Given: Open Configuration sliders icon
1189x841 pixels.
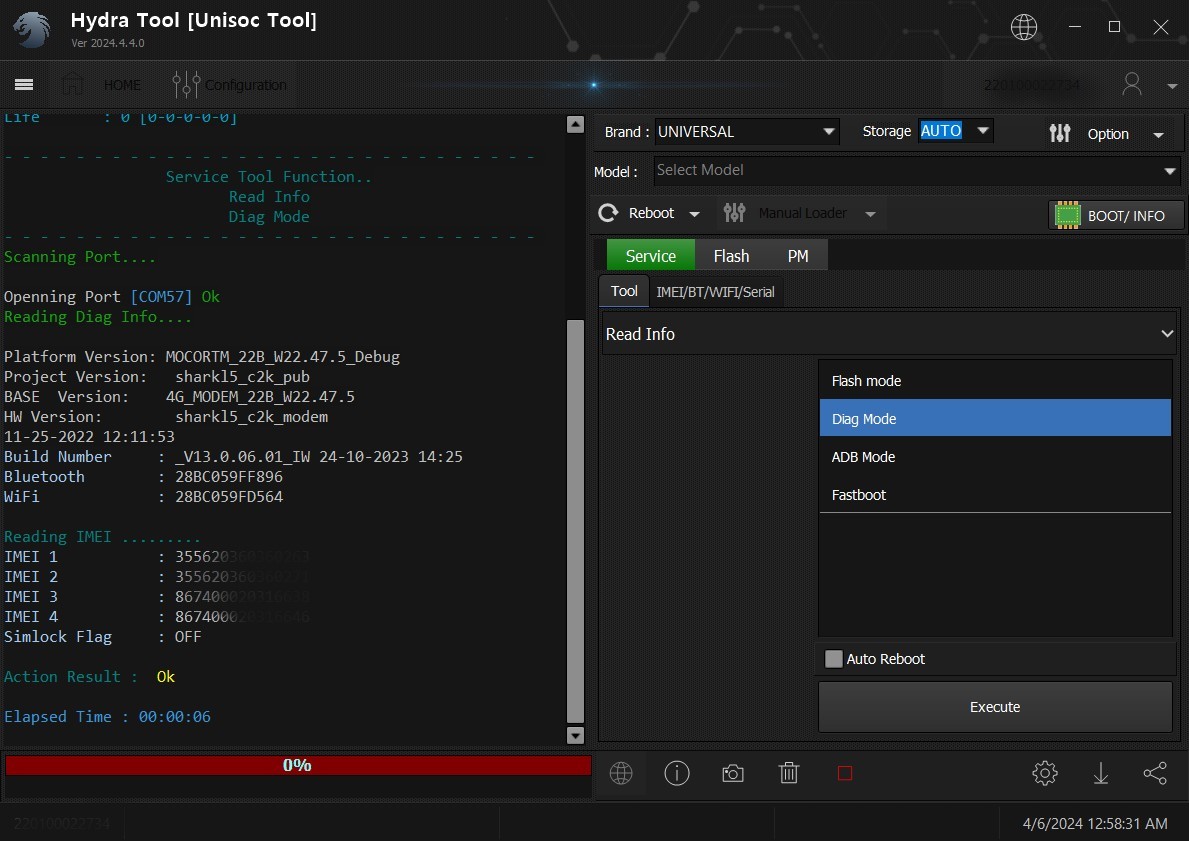Looking at the screenshot, I should click(186, 84).
